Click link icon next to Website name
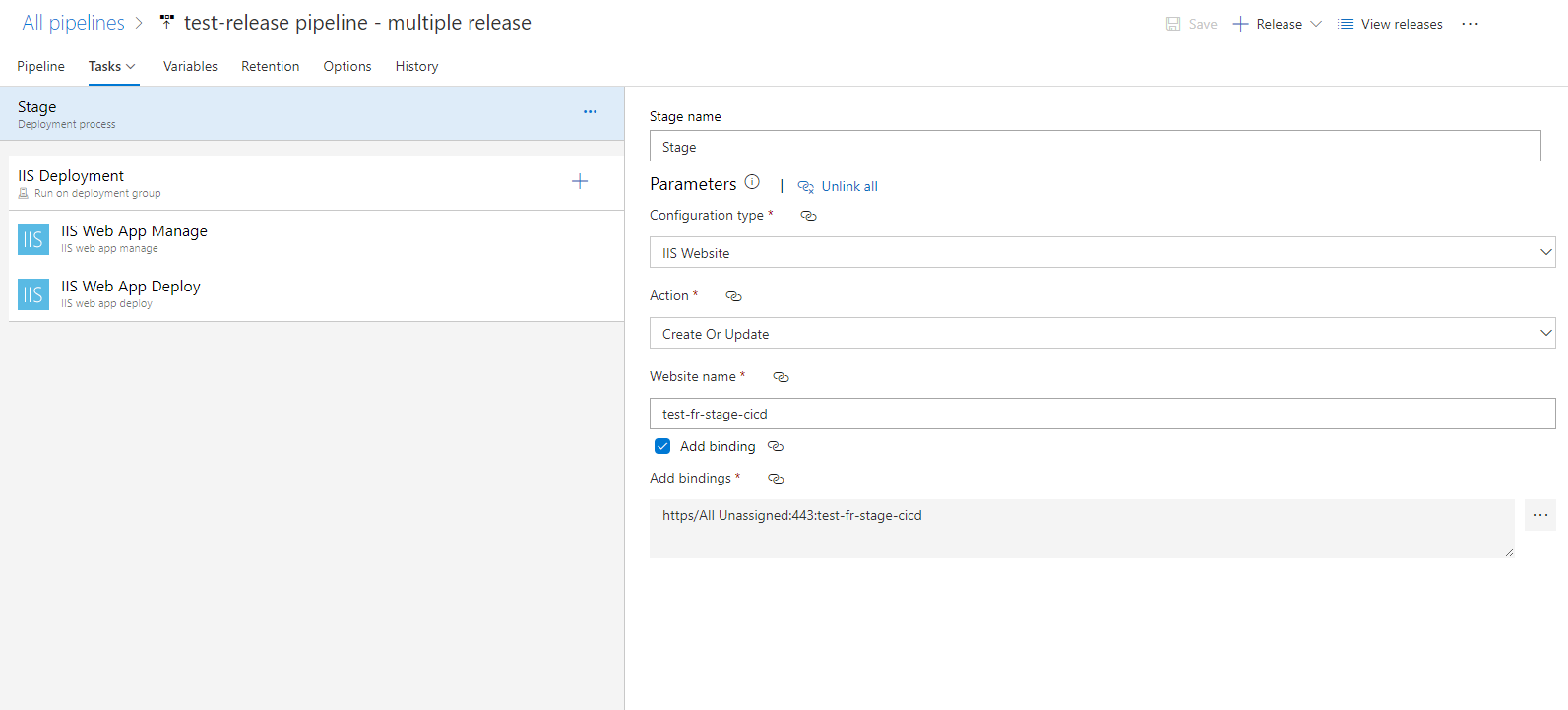Viewport: 1568px width, 710px height. click(x=781, y=377)
